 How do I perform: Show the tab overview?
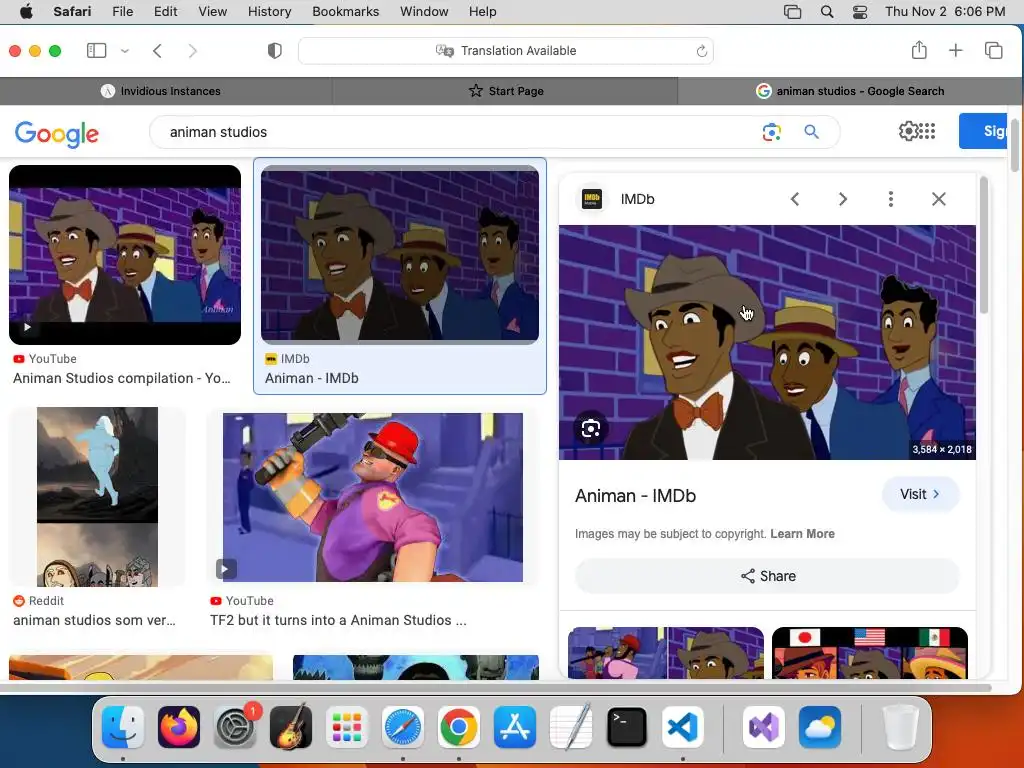993,50
